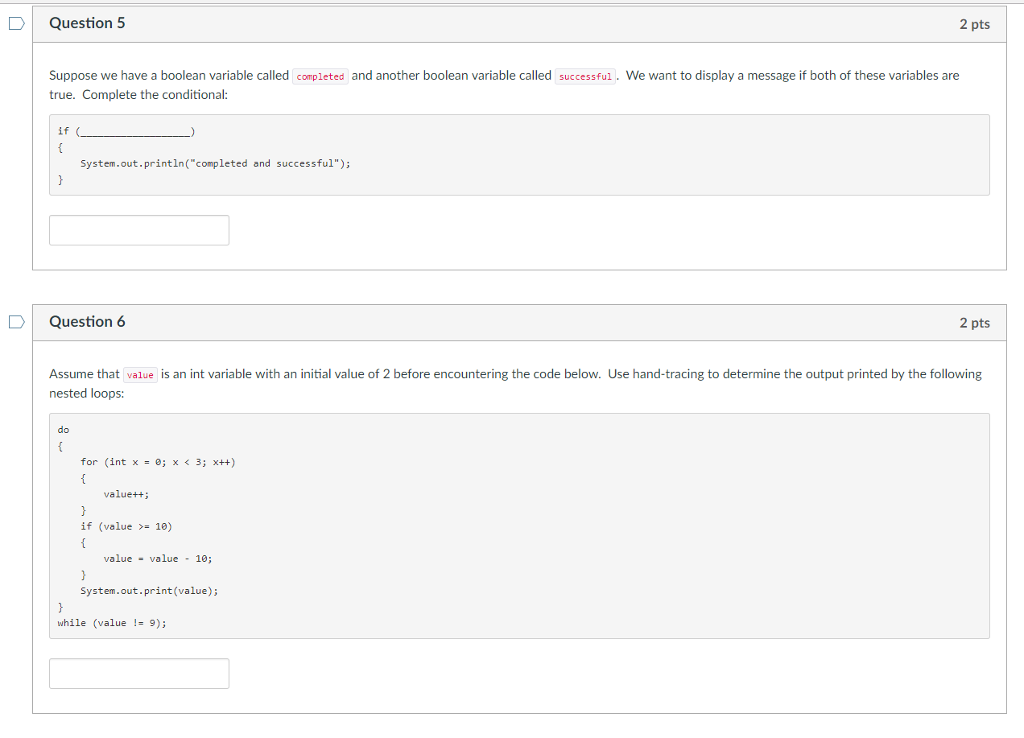Click the if-statement code block in Question 5

pyautogui.click(x=520, y=155)
